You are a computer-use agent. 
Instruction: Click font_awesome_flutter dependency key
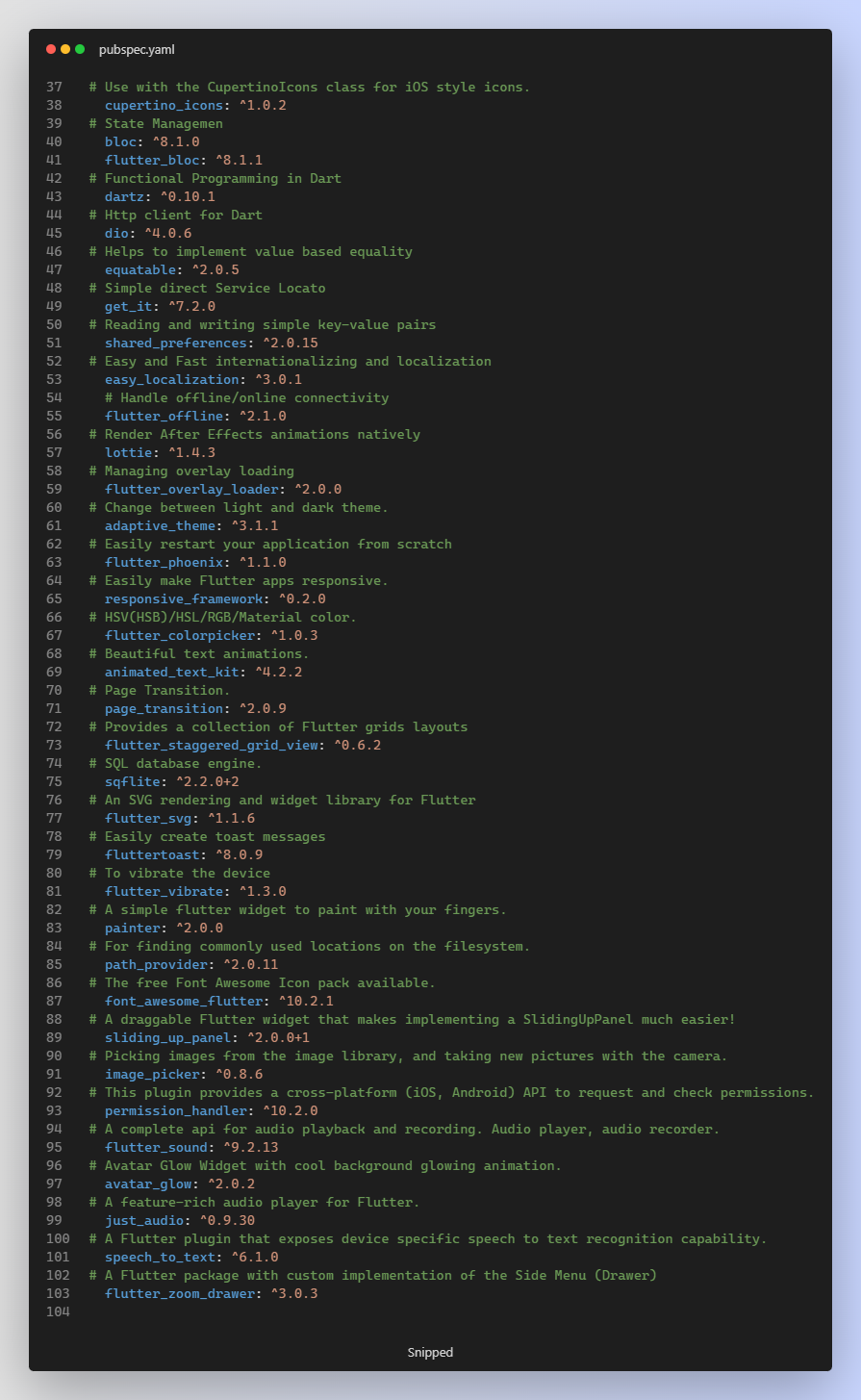click(x=184, y=1001)
